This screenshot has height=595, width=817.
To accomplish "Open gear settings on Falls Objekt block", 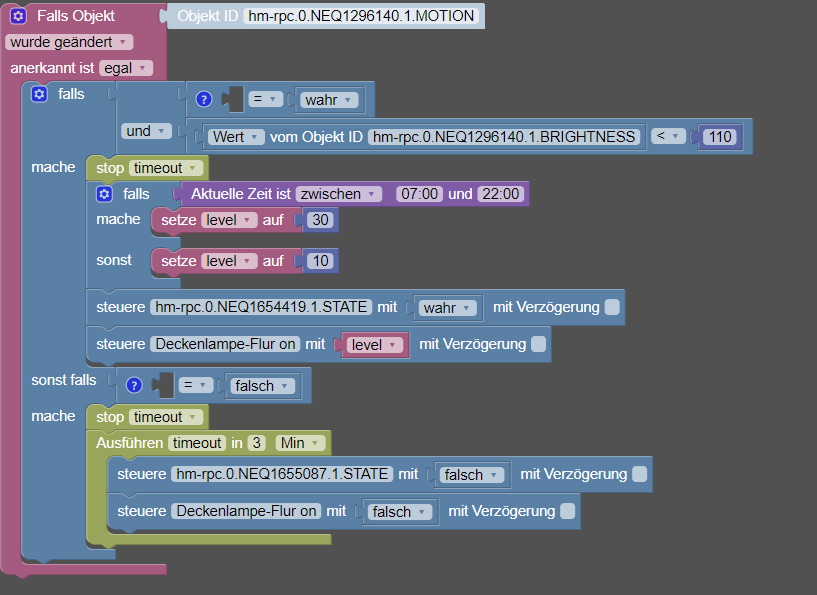I will (18, 16).
